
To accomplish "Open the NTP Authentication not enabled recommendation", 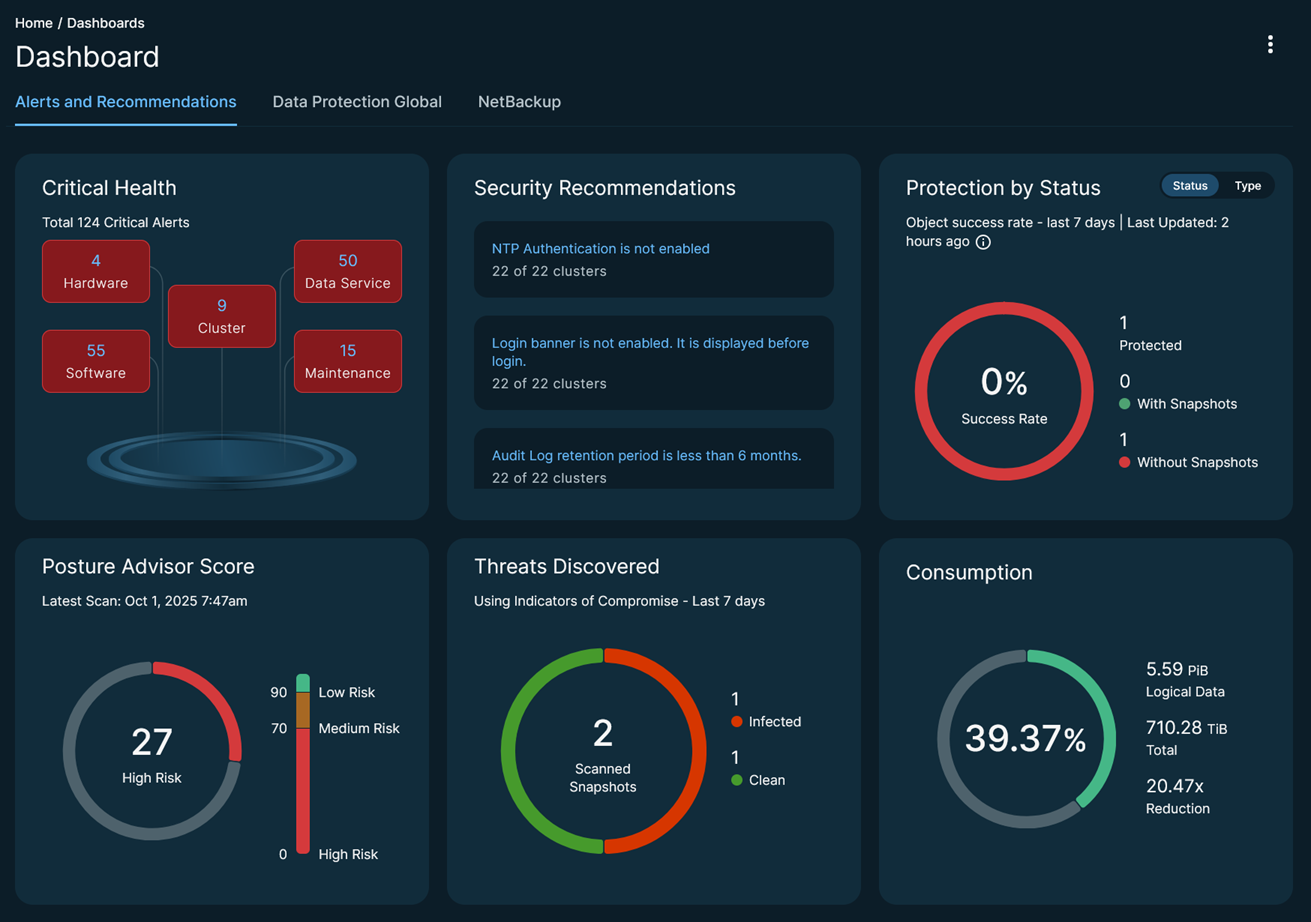I will click(600, 249).
